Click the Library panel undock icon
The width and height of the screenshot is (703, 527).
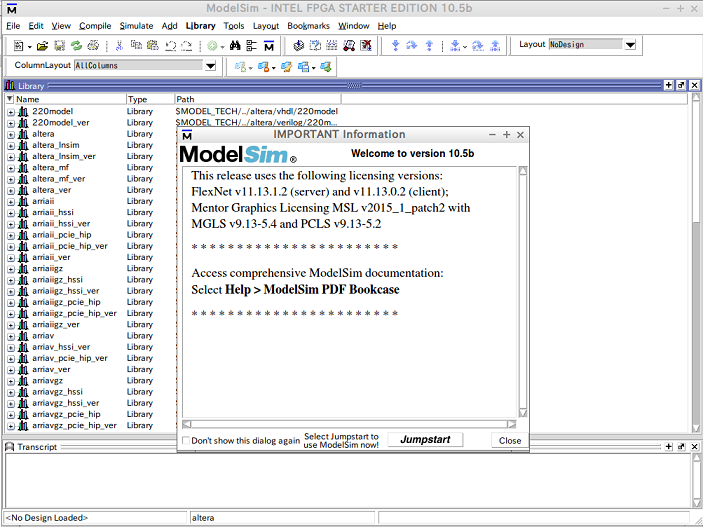(x=681, y=85)
